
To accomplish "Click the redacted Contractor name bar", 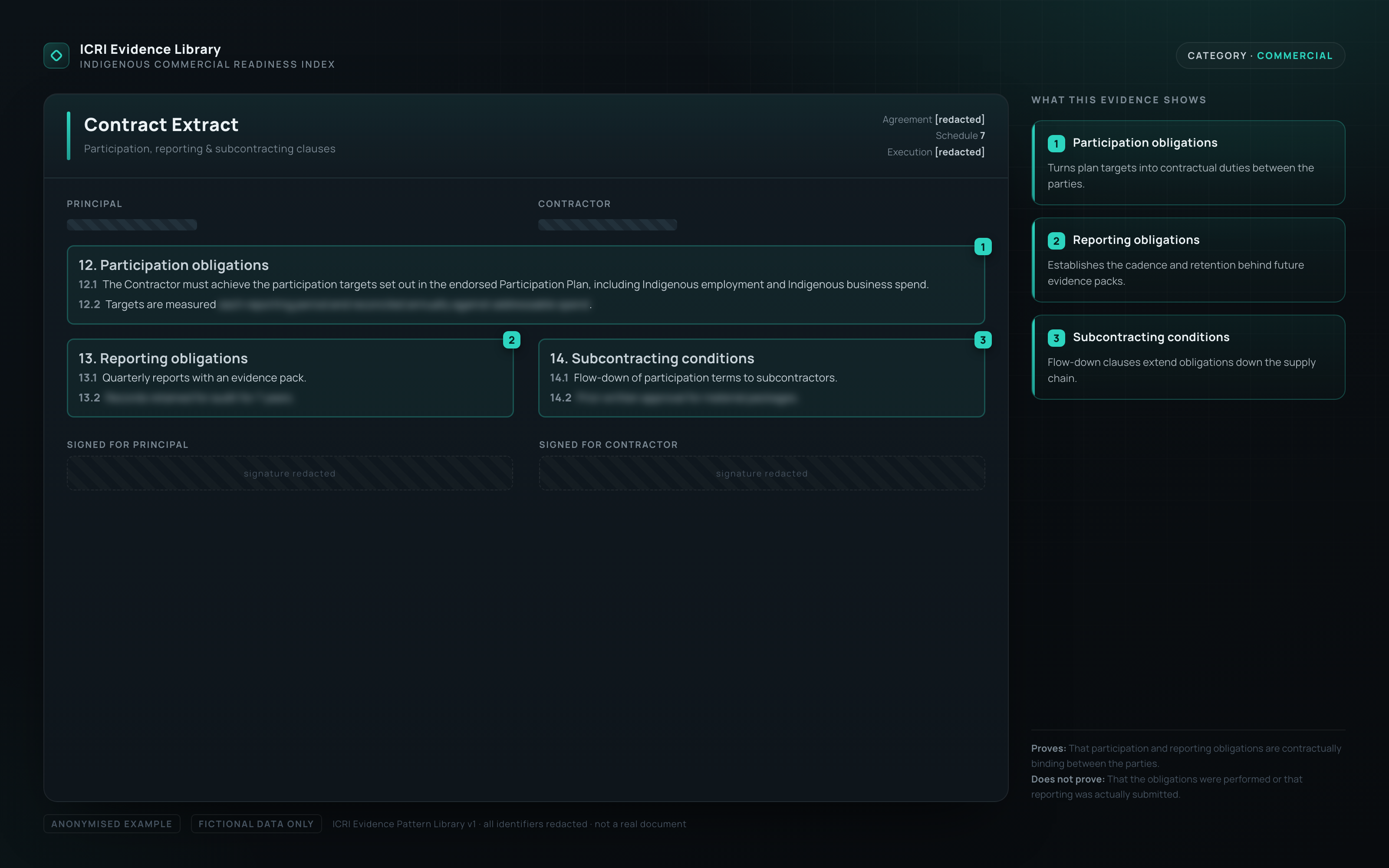I will [x=607, y=224].
